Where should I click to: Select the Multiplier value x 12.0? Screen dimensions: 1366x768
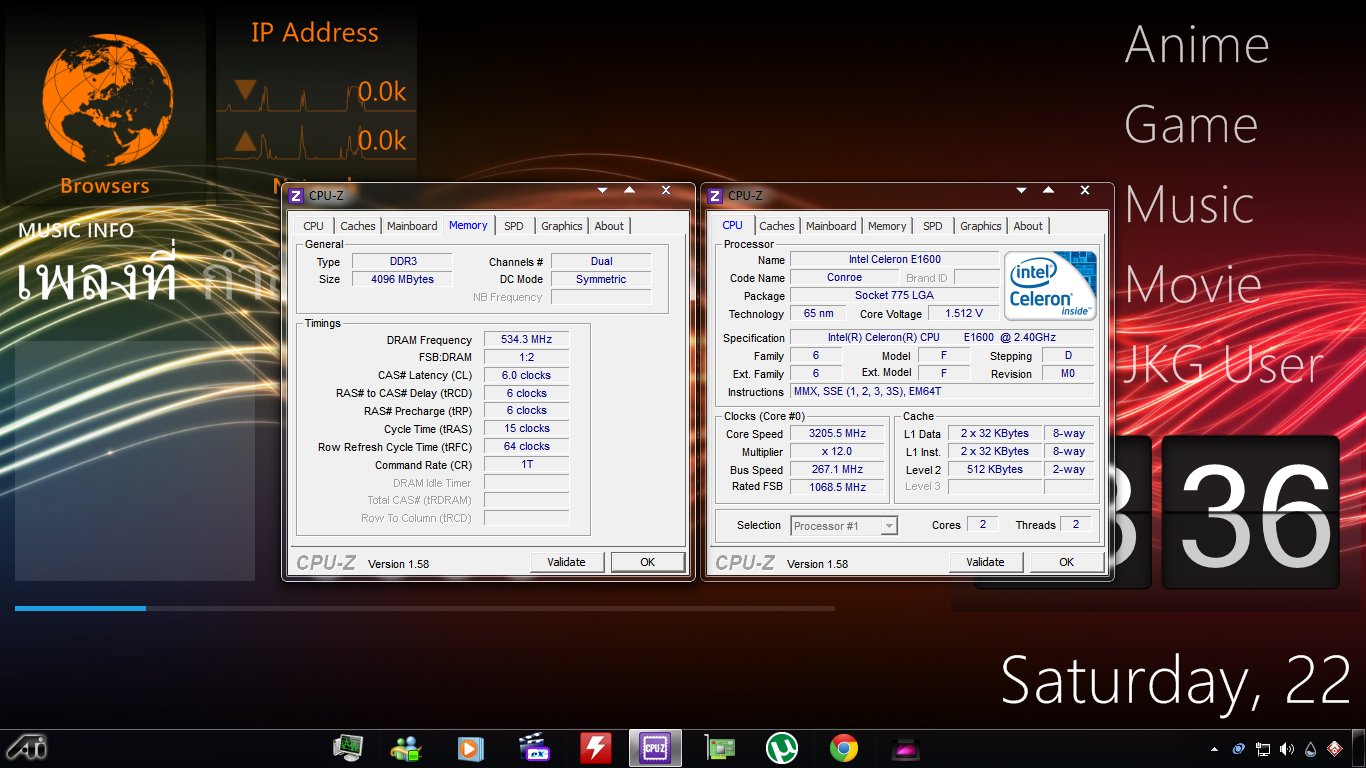click(x=838, y=452)
